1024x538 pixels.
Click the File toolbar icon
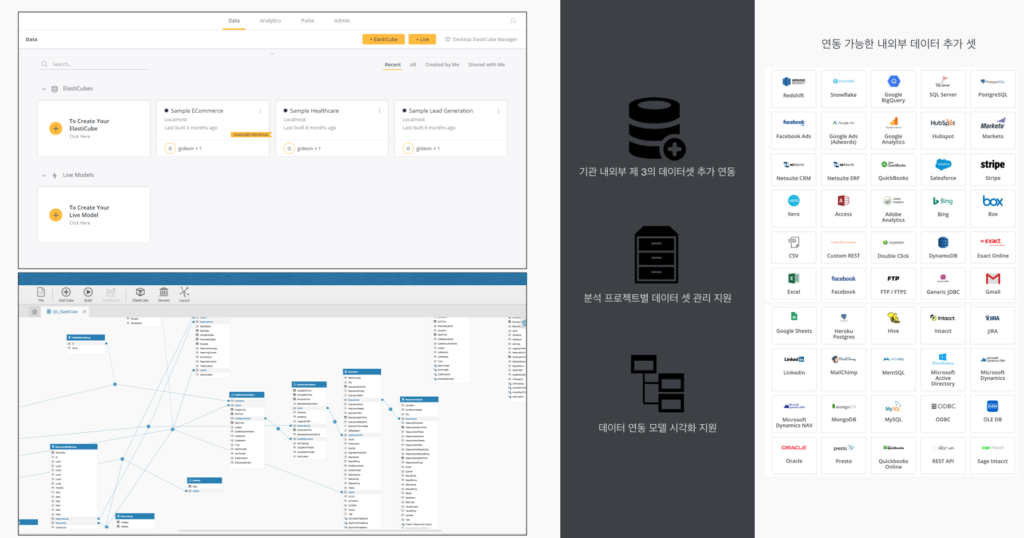tap(41, 294)
